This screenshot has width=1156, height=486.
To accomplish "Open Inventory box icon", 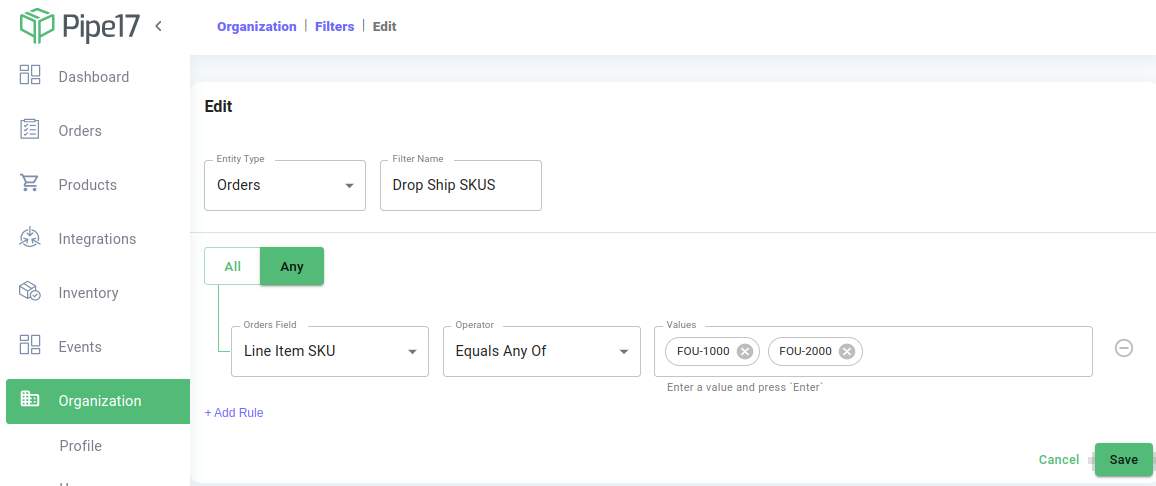I will point(29,291).
